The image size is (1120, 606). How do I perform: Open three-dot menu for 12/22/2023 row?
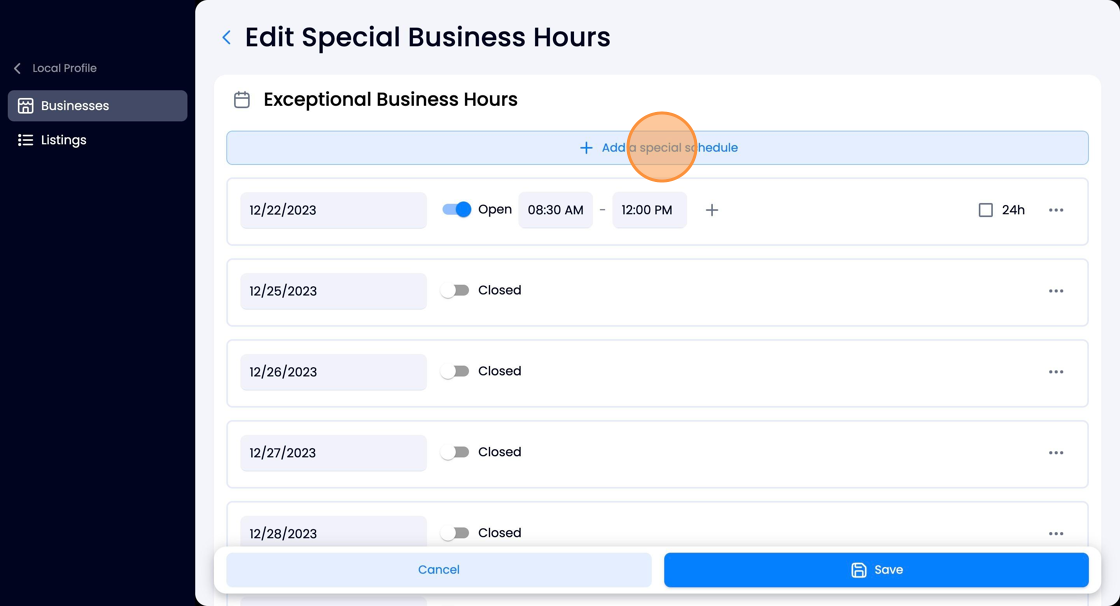tap(1056, 210)
